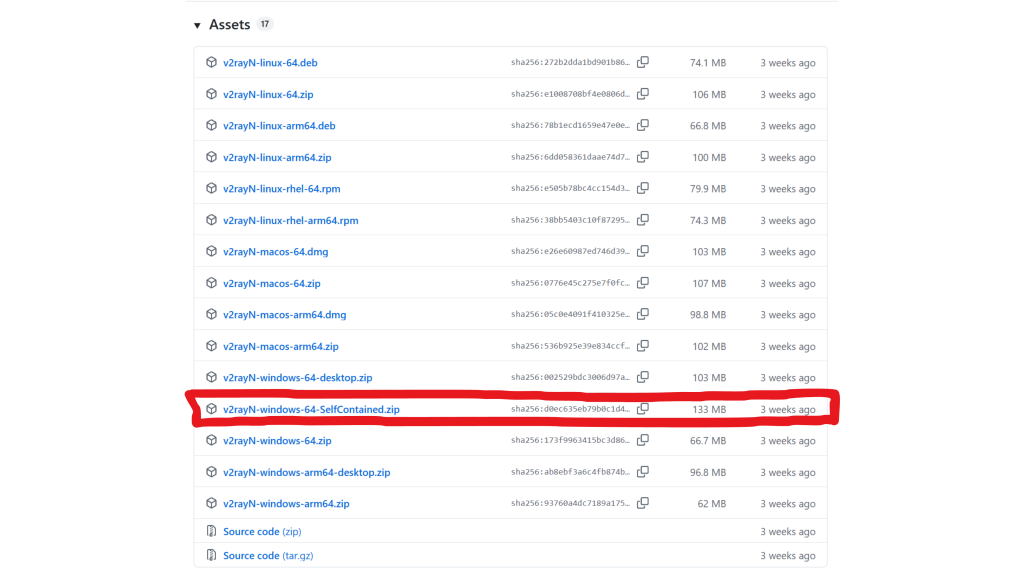Copy SHA256 hash for v2rayN-windows-64-SelfContained.zip
Viewport: 1024px width, 576px height.
click(643, 409)
